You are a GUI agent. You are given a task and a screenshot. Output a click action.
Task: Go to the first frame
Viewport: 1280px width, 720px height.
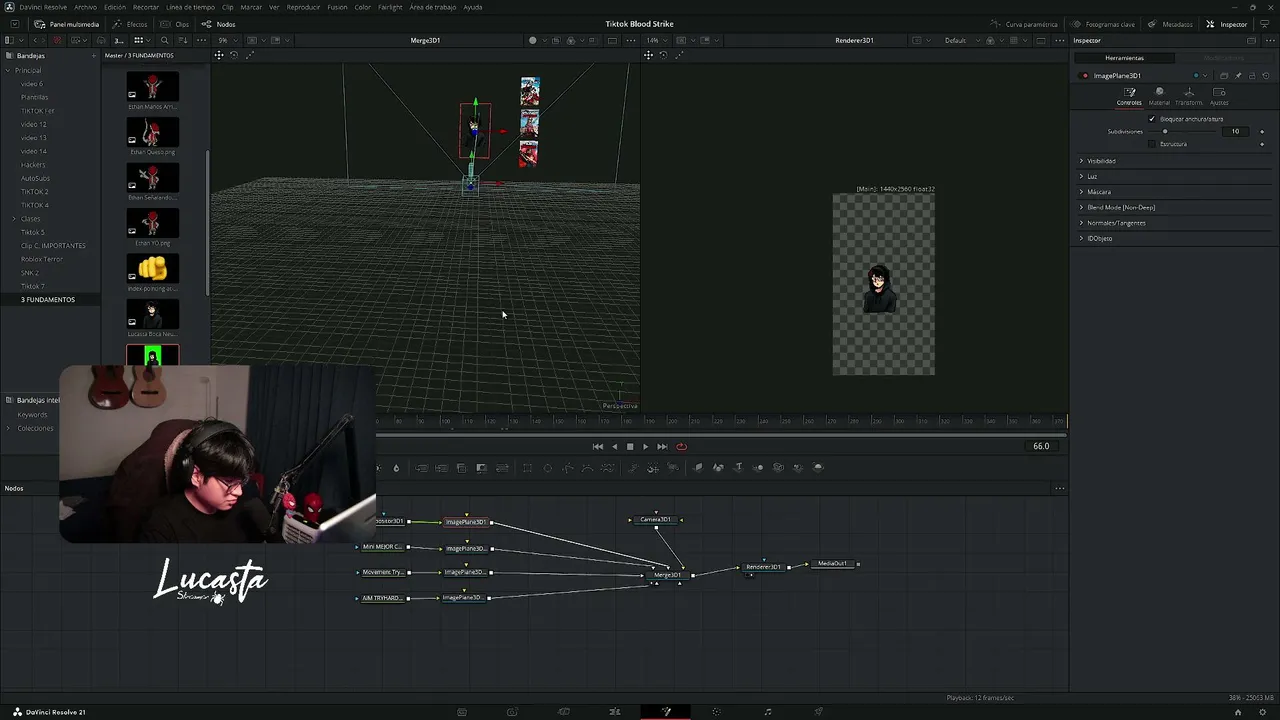598,447
